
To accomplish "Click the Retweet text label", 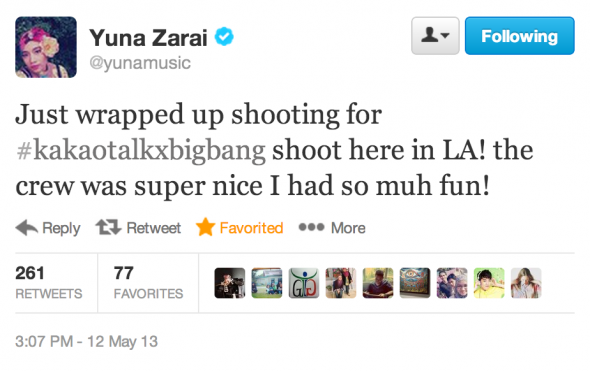I will click(x=154, y=228).
